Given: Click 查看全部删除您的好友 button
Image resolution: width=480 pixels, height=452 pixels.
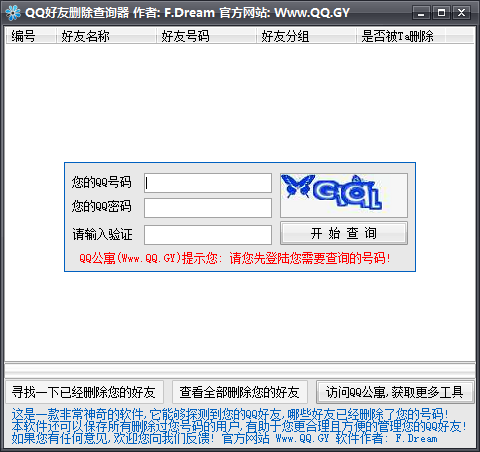Looking at the screenshot, I should pos(240,392).
